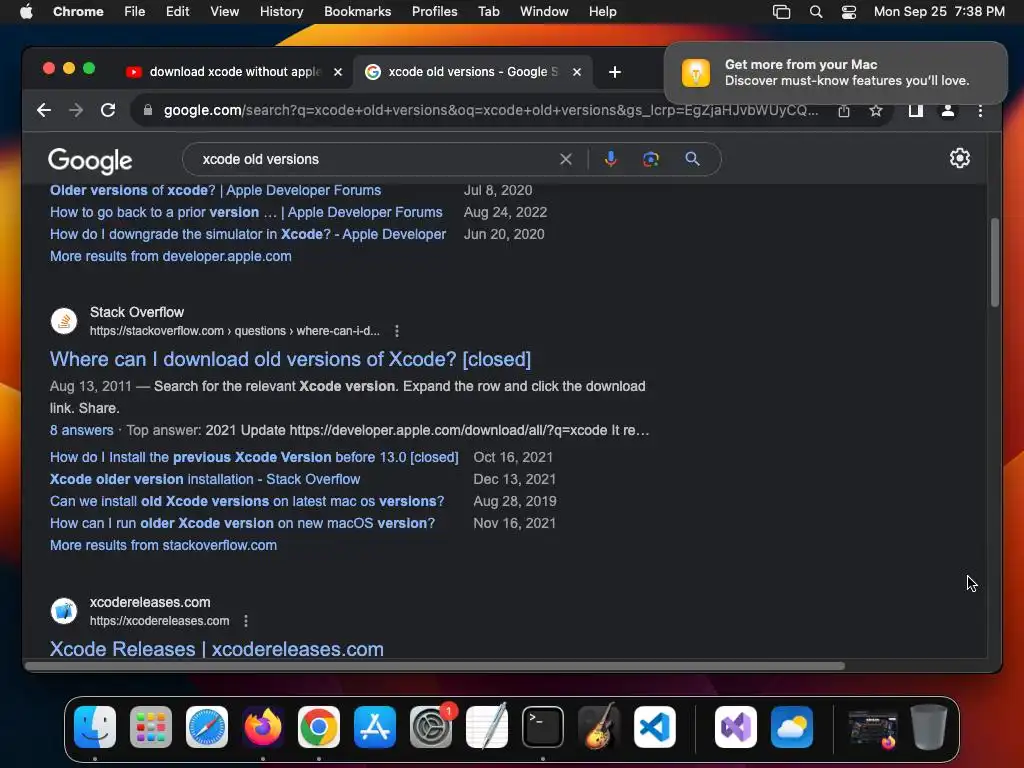Share this page via share icon
Viewport: 1024px width, 768px height.
(x=844, y=111)
